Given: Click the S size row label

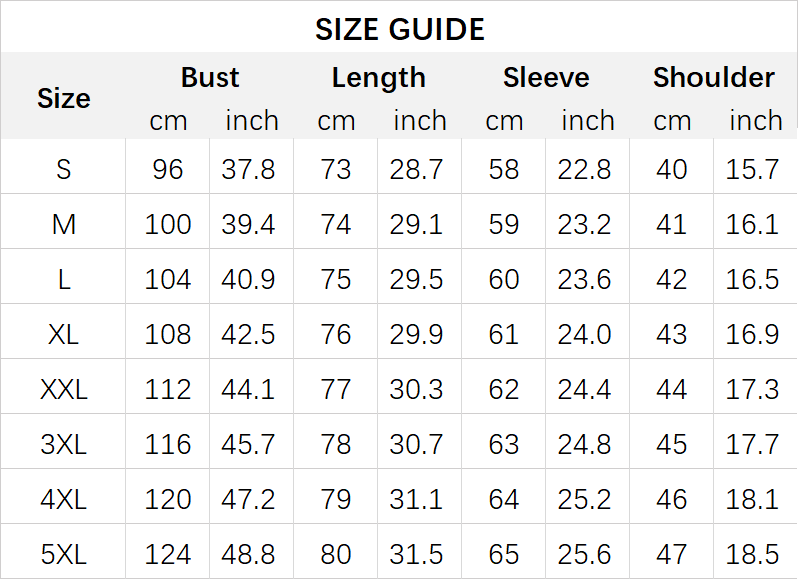Looking at the screenshot, I should [64, 169].
